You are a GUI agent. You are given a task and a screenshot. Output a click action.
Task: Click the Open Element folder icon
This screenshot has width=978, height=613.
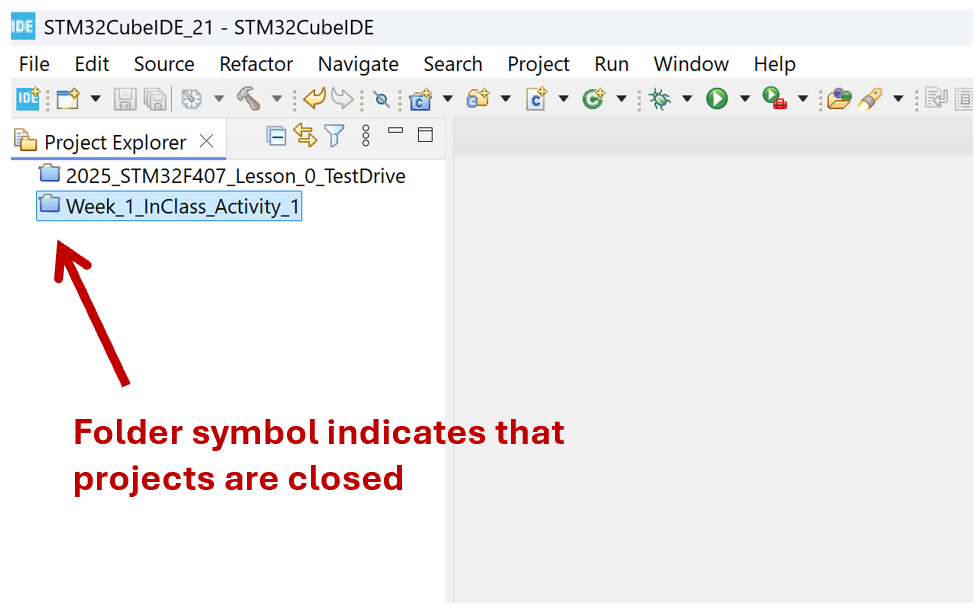coord(839,99)
